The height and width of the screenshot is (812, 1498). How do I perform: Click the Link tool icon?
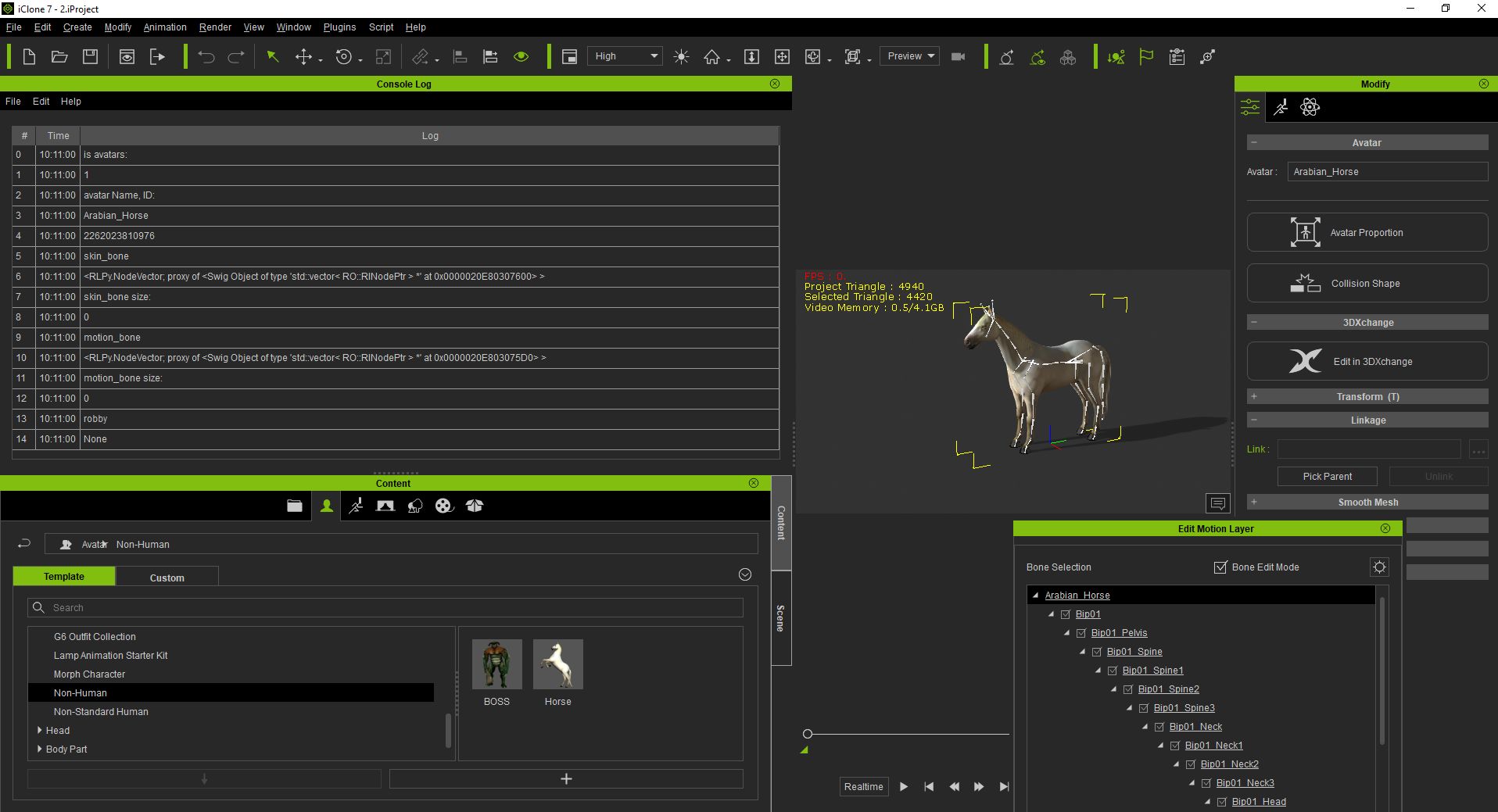pyautogui.click(x=421, y=56)
